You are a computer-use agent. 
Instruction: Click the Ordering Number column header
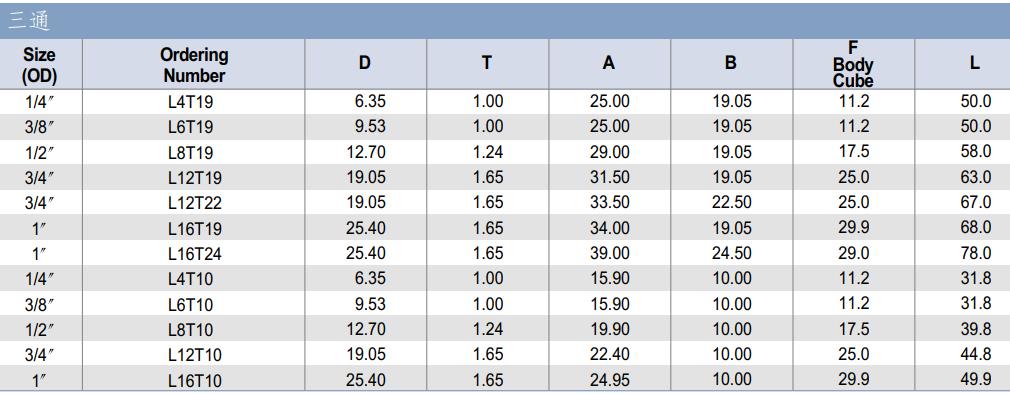click(x=194, y=64)
